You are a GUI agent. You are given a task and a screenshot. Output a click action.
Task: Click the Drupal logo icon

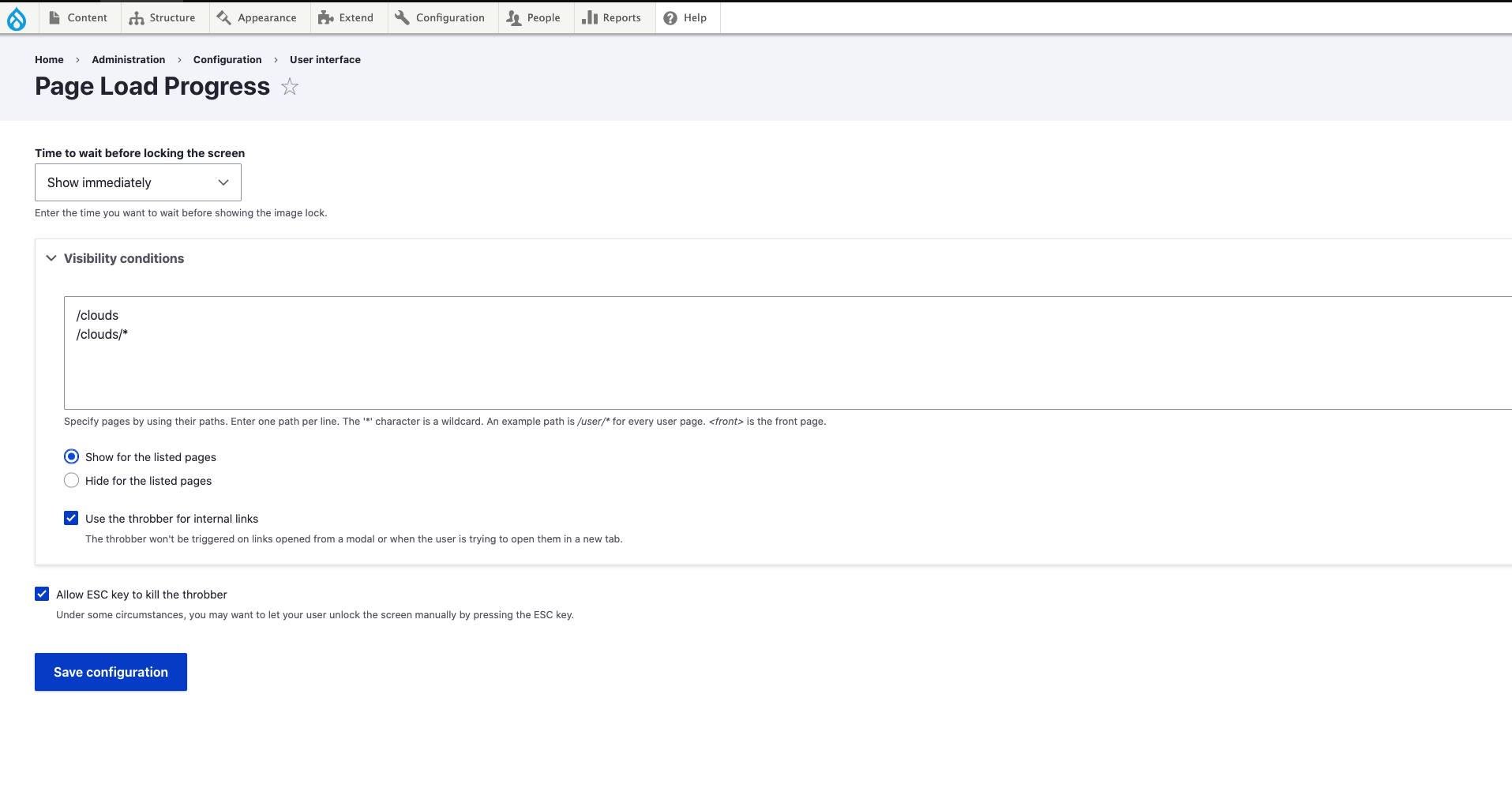click(x=17, y=17)
